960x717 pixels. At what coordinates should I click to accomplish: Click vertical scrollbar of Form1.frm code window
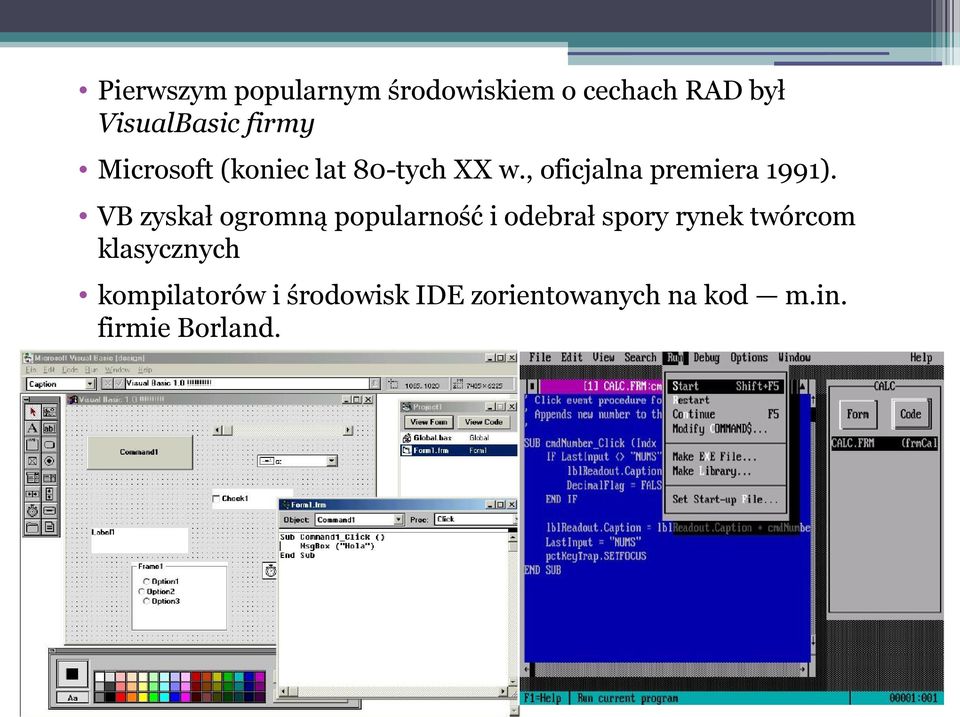click(512, 608)
